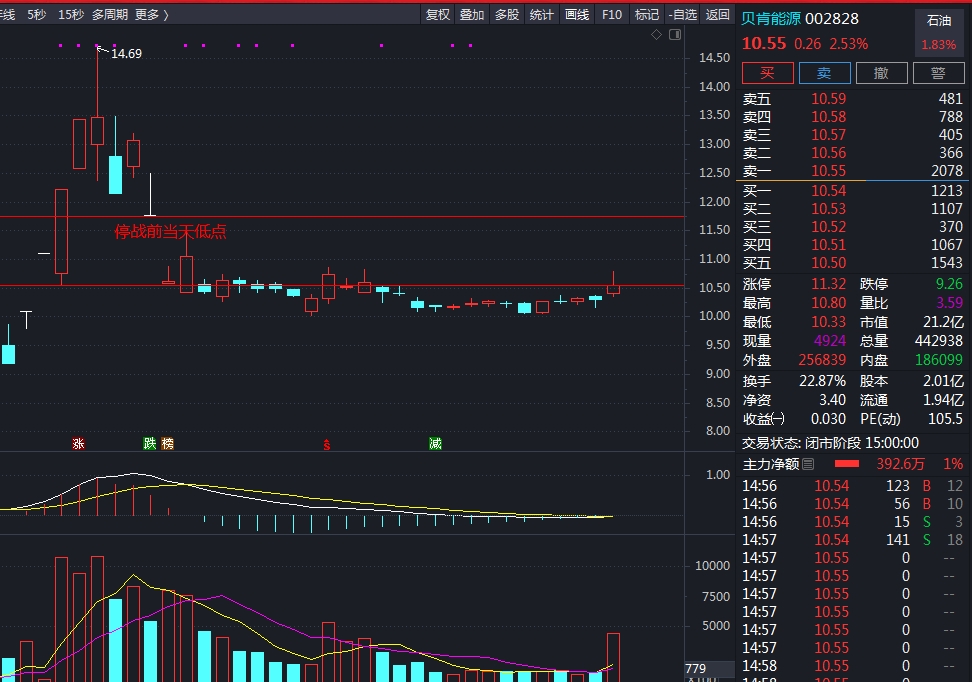Click the 买二 10.53 bid row

(x=852, y=208)
